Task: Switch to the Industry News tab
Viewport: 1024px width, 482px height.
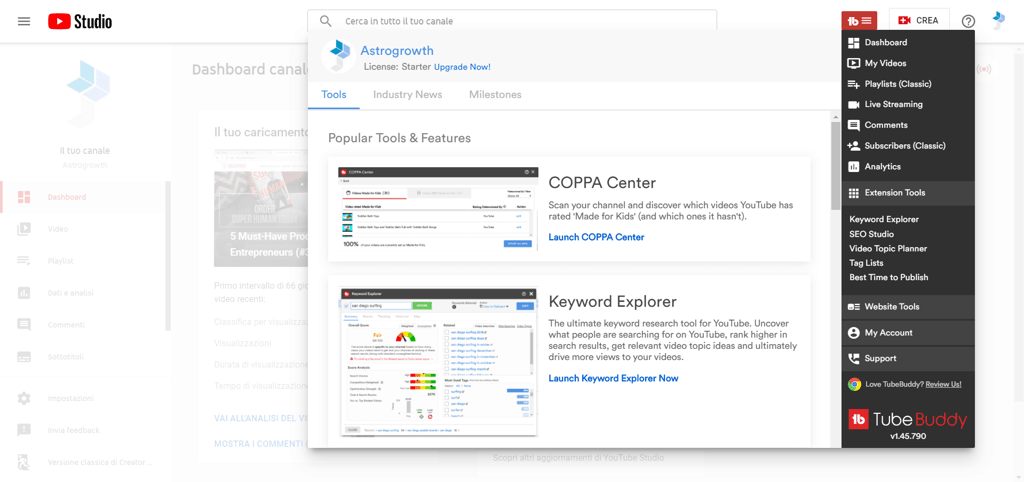Action: click(408, 95)
